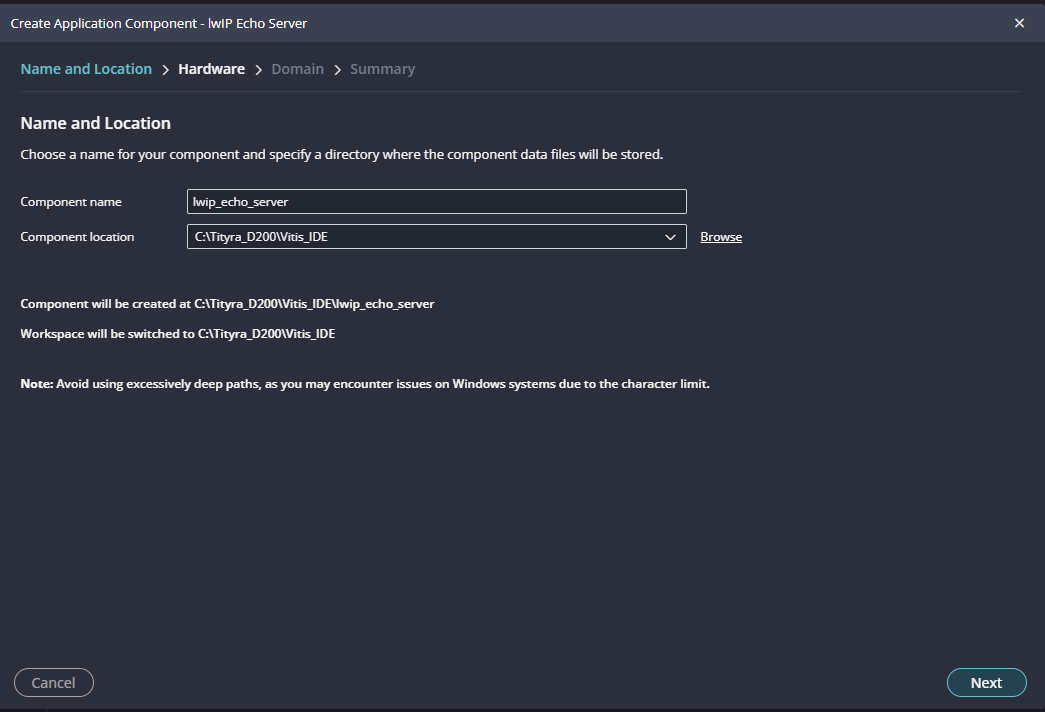Click inside the Component location path box

pos(420,237)
